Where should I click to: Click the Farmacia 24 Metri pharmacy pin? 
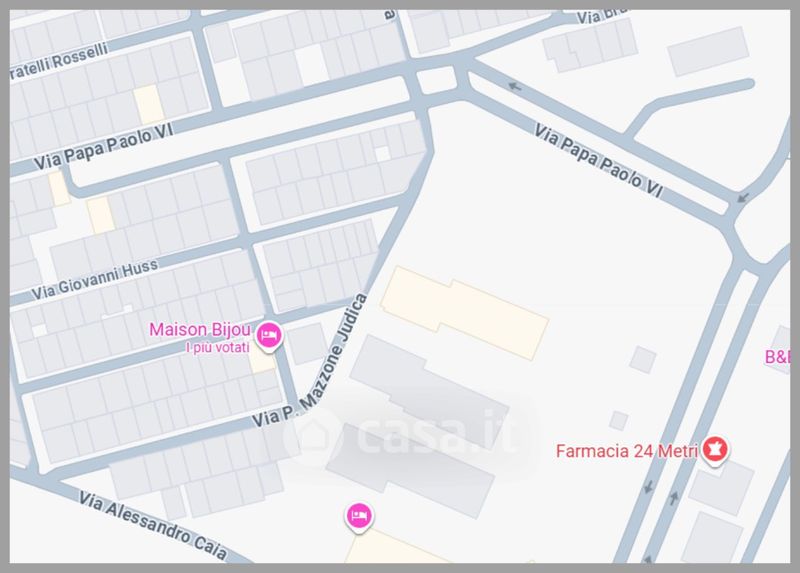click(x=715, y=451)
